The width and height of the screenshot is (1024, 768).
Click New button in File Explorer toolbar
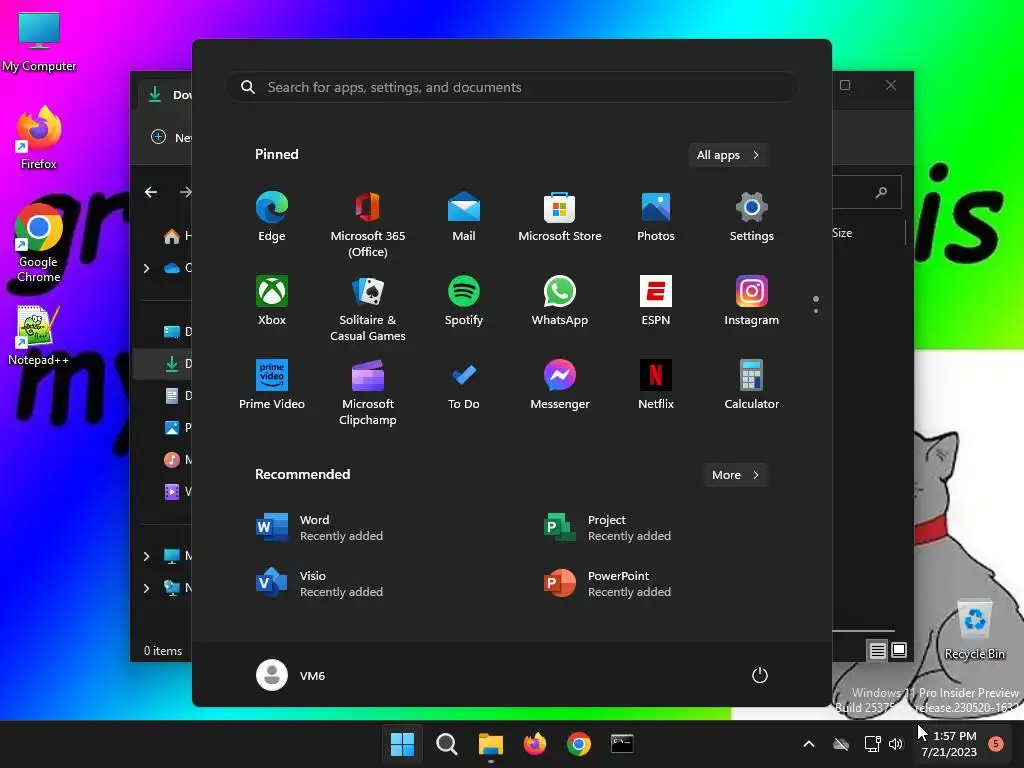tap(171, 137)
